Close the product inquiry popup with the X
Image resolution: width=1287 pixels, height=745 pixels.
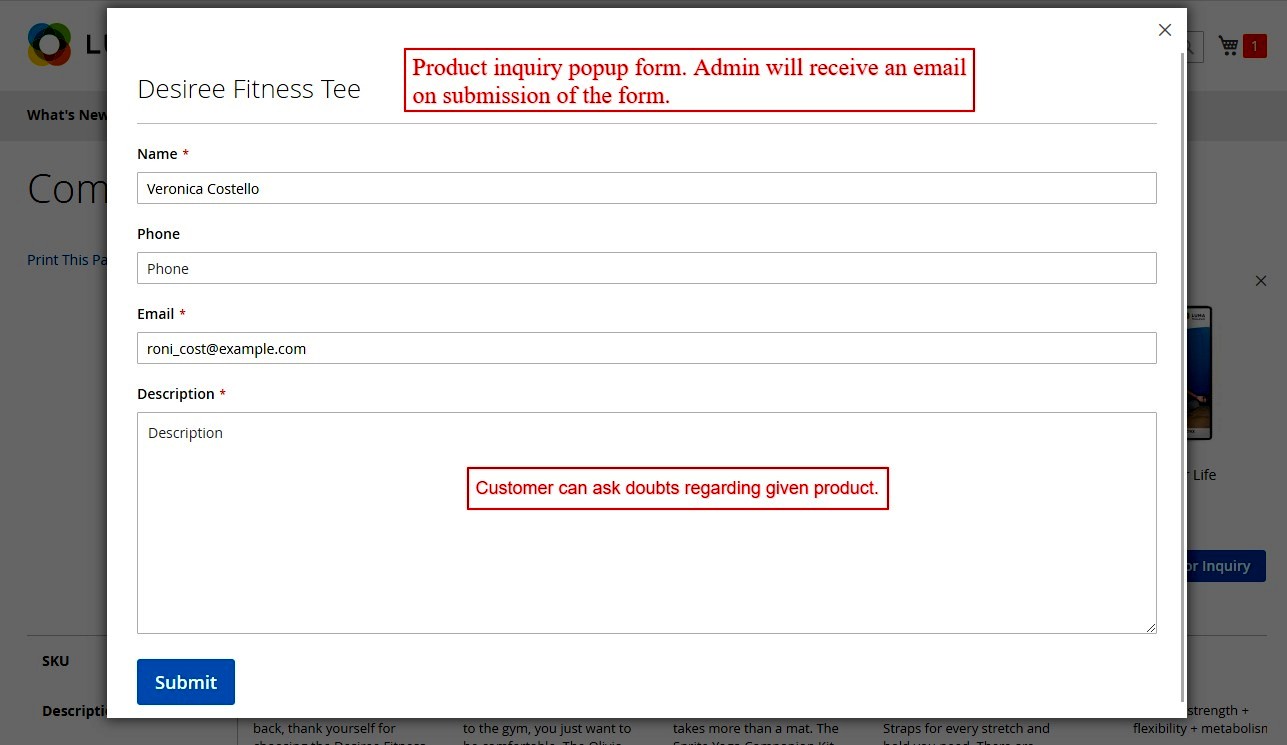1164,30
